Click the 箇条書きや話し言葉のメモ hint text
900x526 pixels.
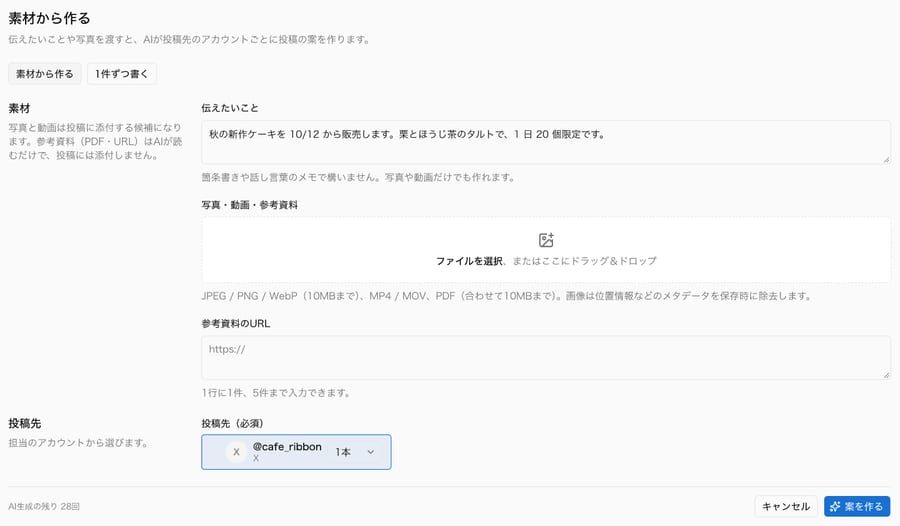coord(358,177)
